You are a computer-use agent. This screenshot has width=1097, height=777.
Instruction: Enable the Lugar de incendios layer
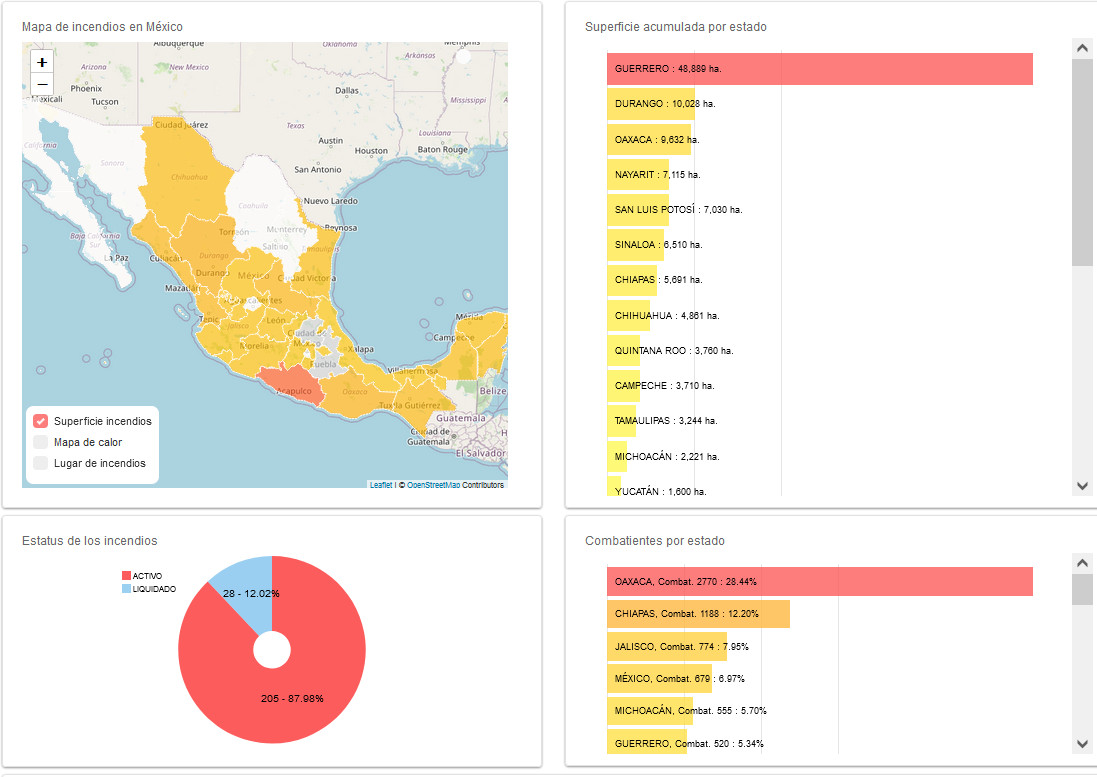(x=41, y=463)
